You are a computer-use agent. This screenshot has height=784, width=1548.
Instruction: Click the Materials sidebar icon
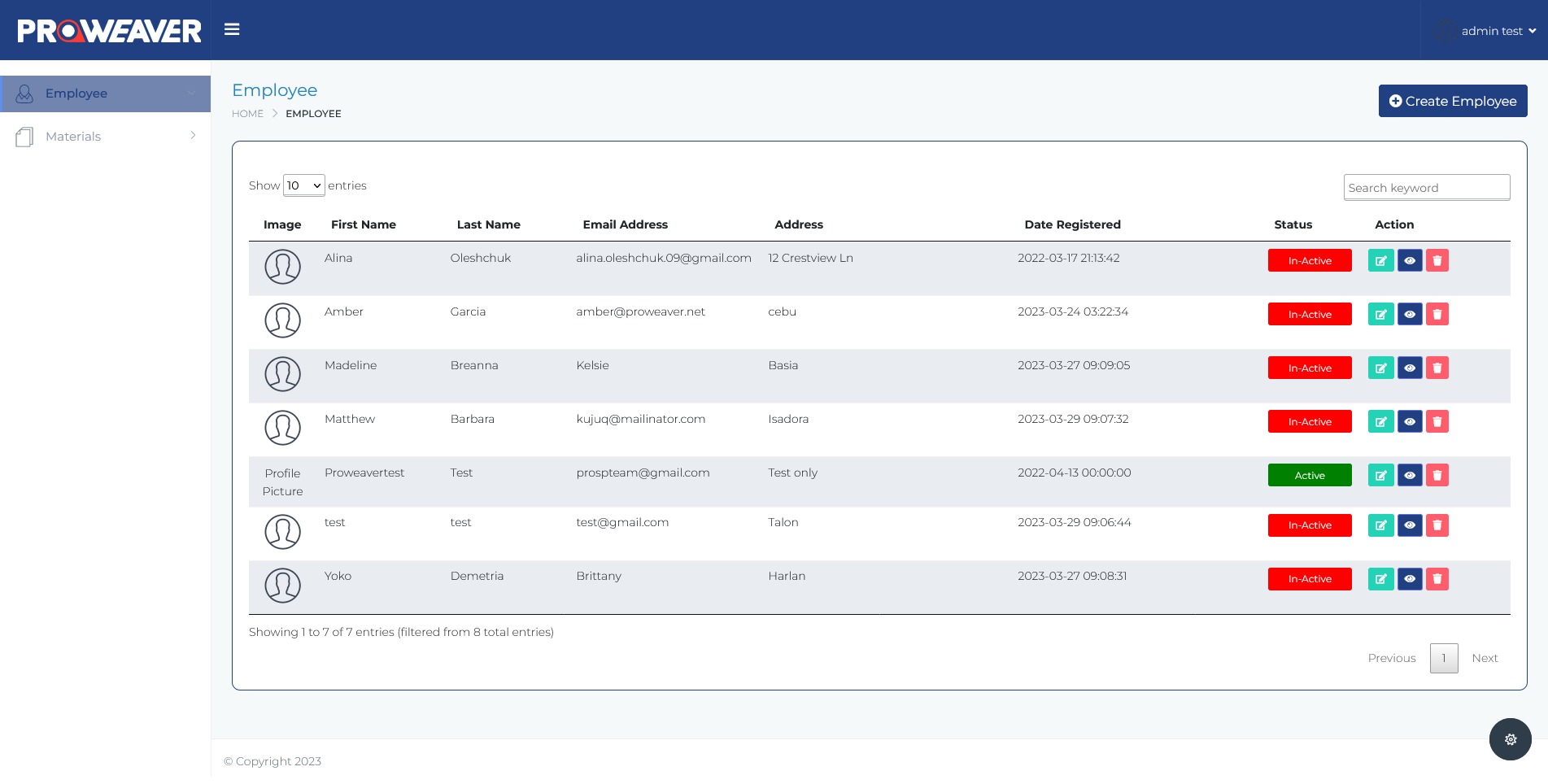pyautogui.click(x=24, y=136)
